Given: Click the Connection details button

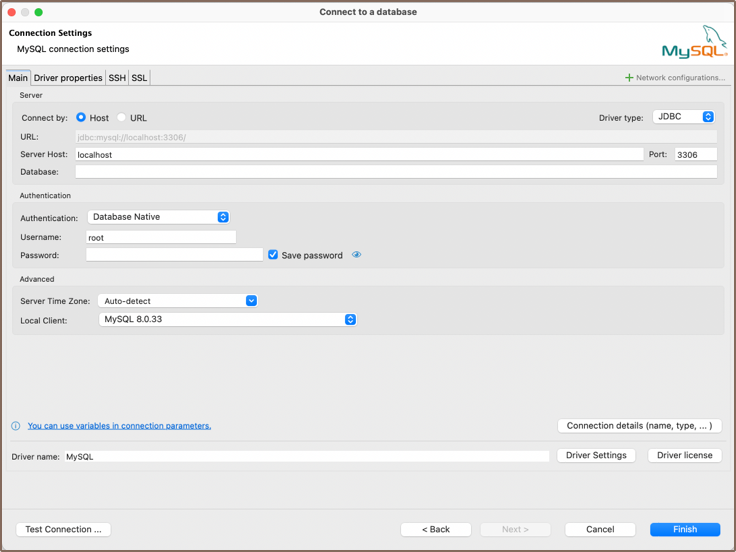Looking at the screenshot, I should tap(639, 426).
